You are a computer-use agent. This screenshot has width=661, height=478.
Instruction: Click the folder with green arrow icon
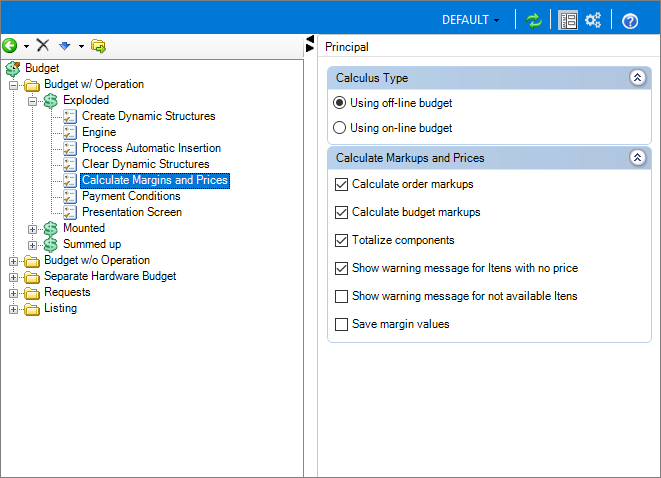click(98, 46)
